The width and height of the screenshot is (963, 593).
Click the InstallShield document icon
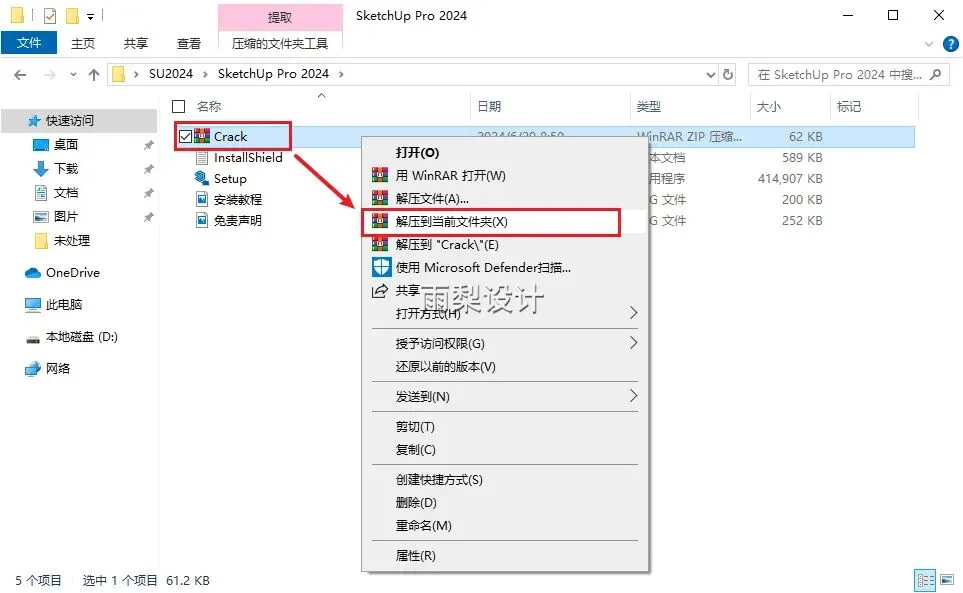[201, 158]
